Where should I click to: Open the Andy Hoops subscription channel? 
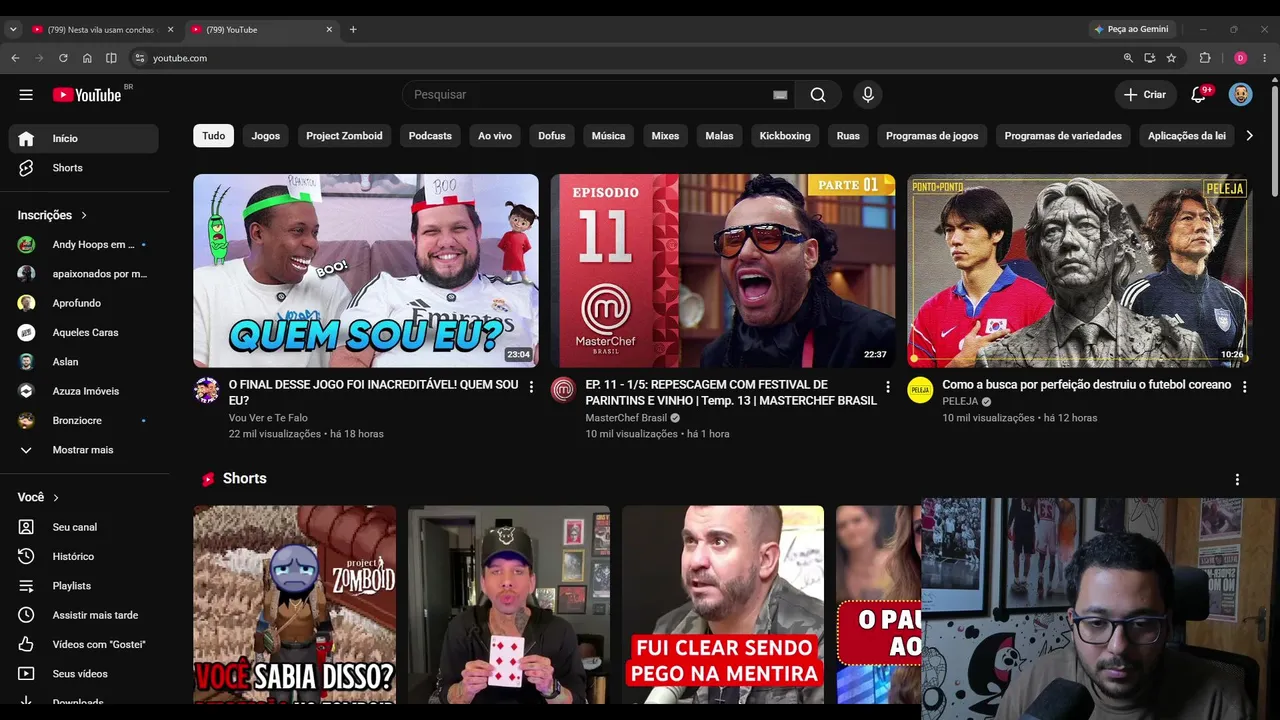(x=84, y=245)
